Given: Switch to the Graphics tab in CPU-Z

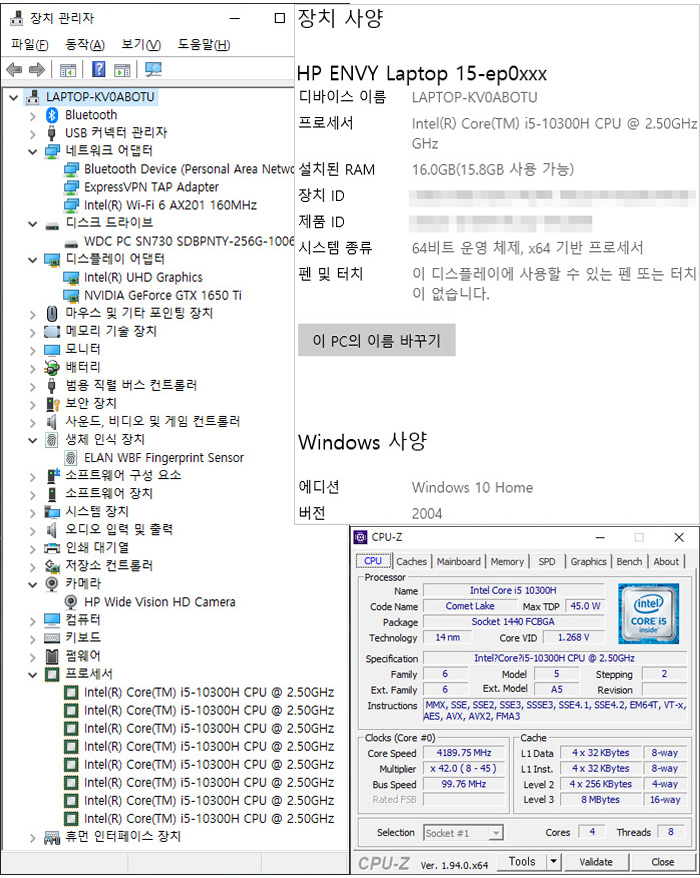Looking at the screenshot, I should point(589,561).
